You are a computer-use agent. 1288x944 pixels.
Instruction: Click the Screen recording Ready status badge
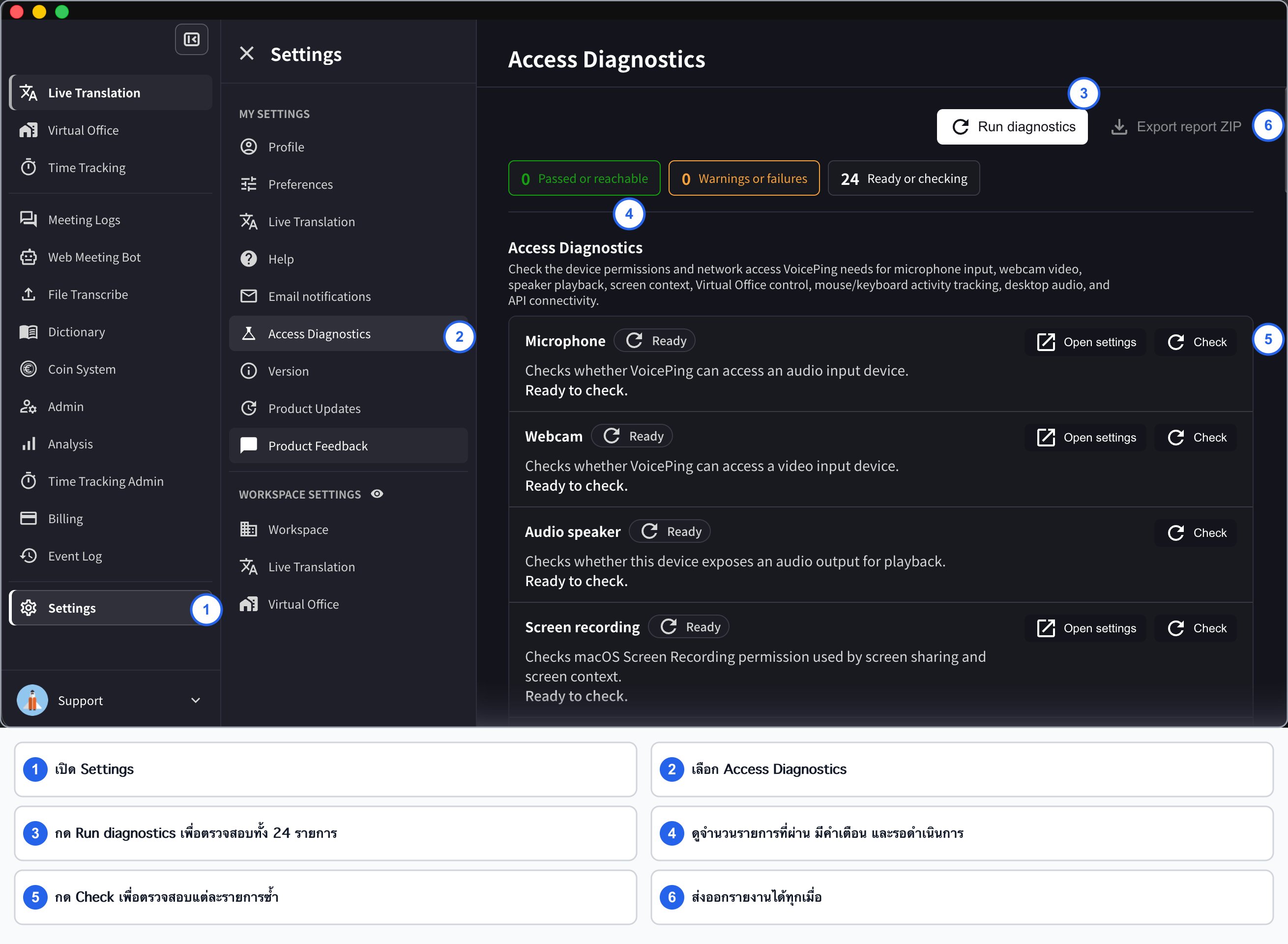pos(689,627)
